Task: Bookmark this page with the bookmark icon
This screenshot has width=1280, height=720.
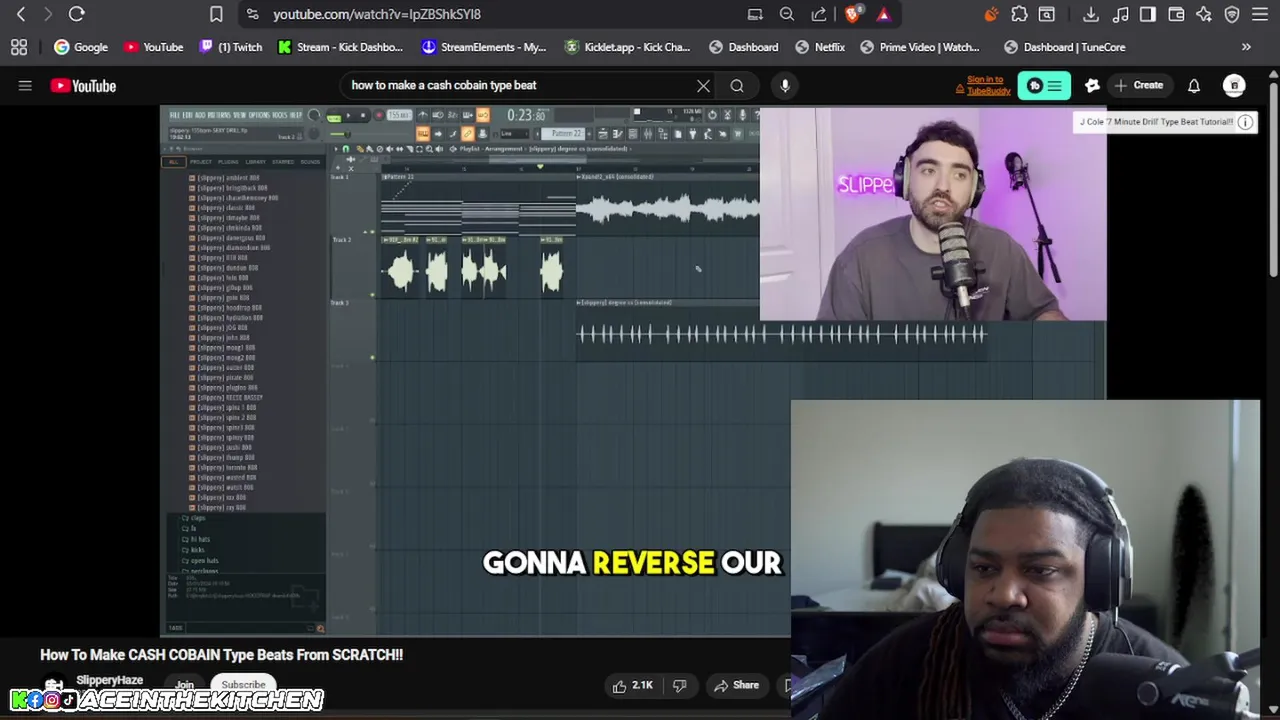Action: [x=216, y=14]
